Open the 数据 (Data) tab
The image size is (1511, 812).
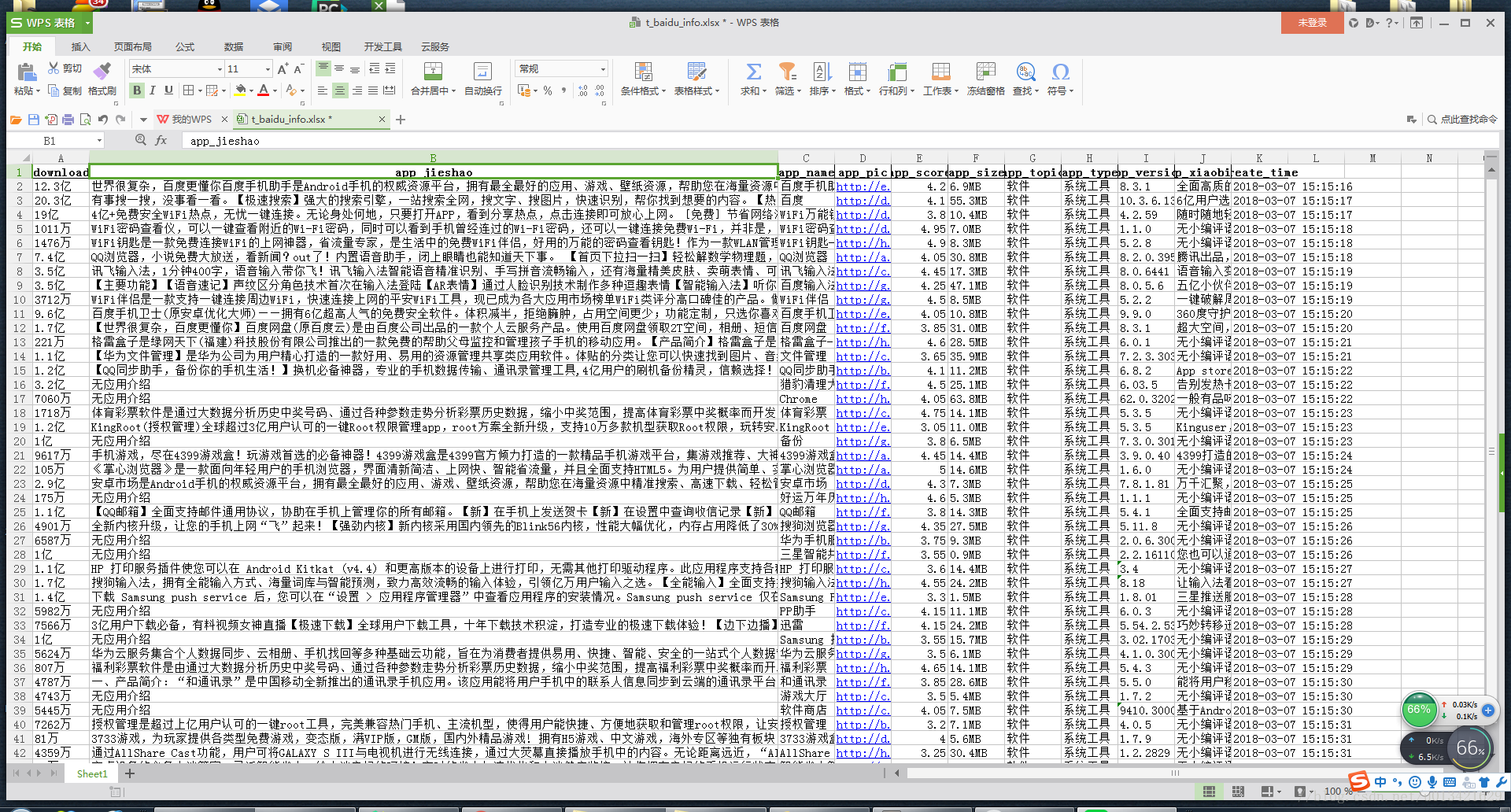[234, 47]
